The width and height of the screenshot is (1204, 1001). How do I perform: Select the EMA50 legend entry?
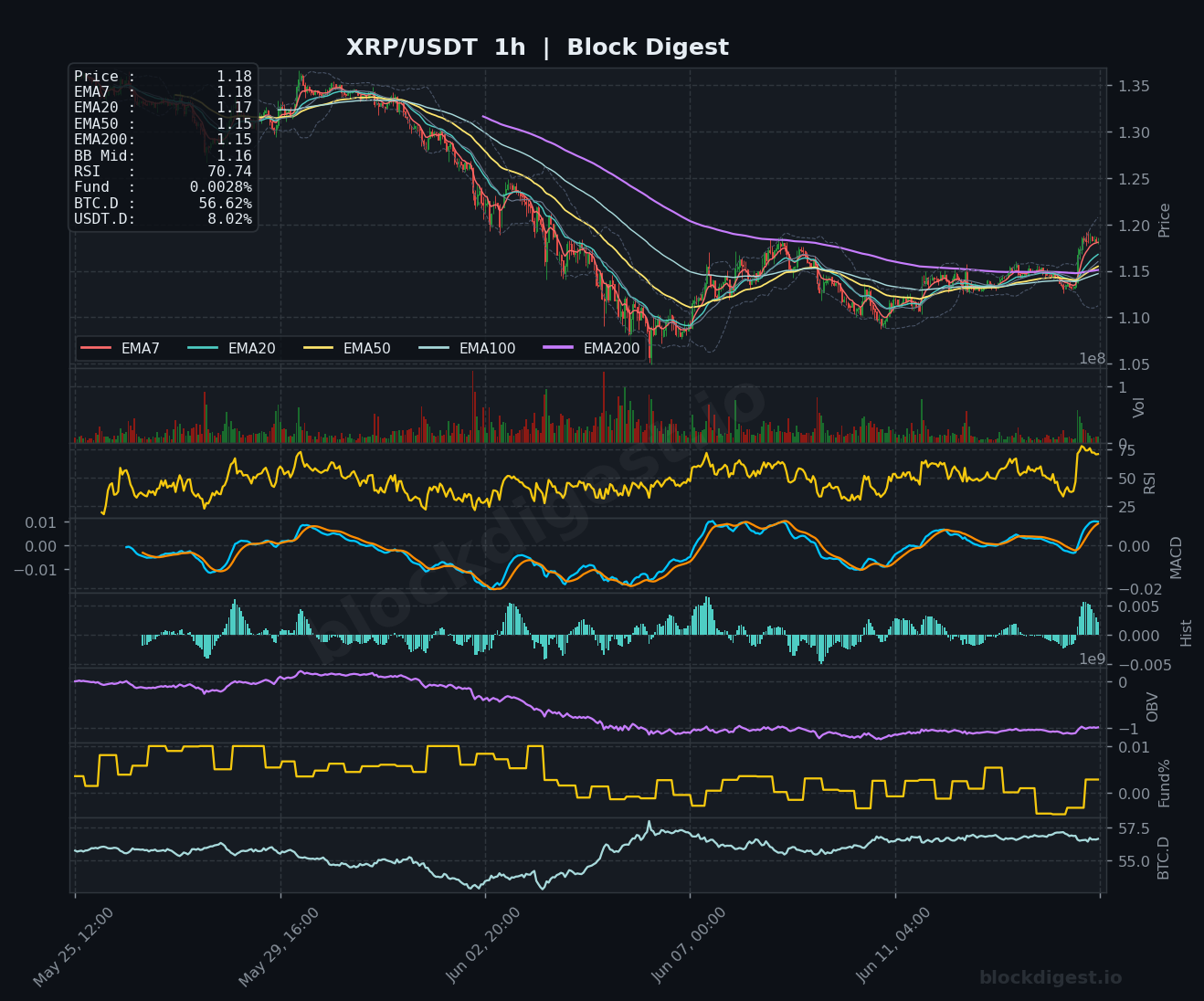346,348
